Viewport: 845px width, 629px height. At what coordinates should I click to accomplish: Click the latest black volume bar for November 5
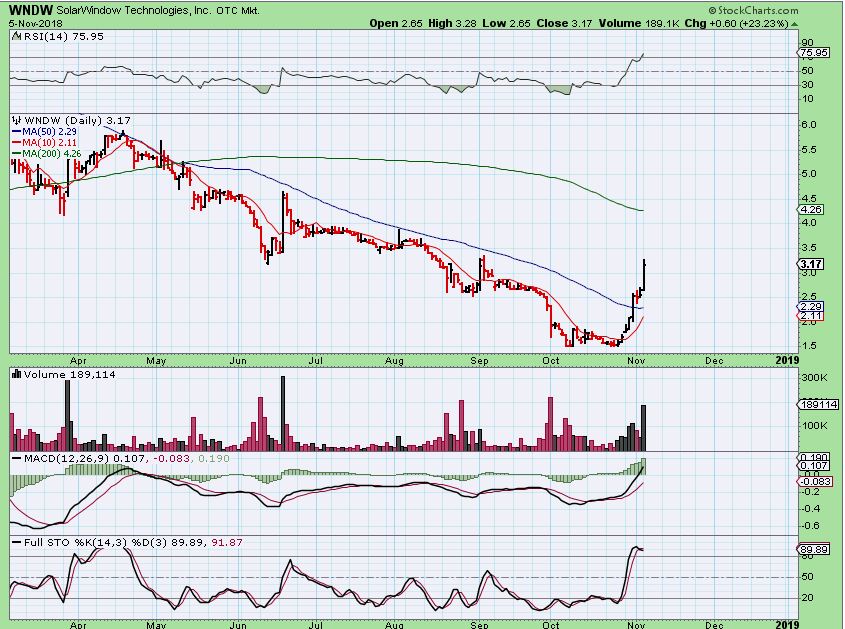[x=643, y=428]
